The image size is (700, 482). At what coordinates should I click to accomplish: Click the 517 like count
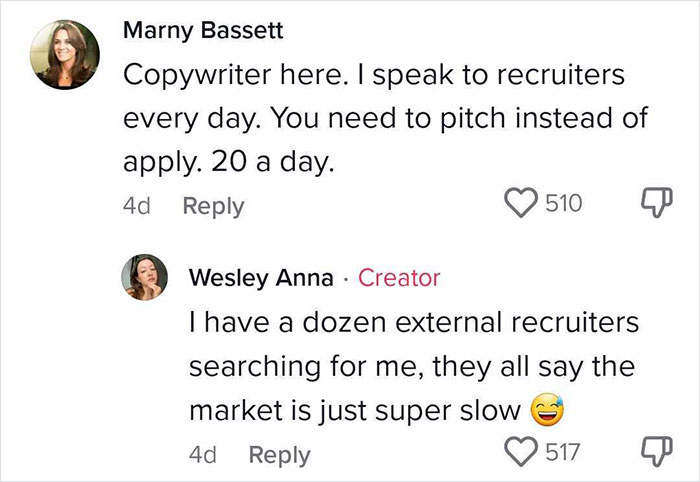[562, 452]
